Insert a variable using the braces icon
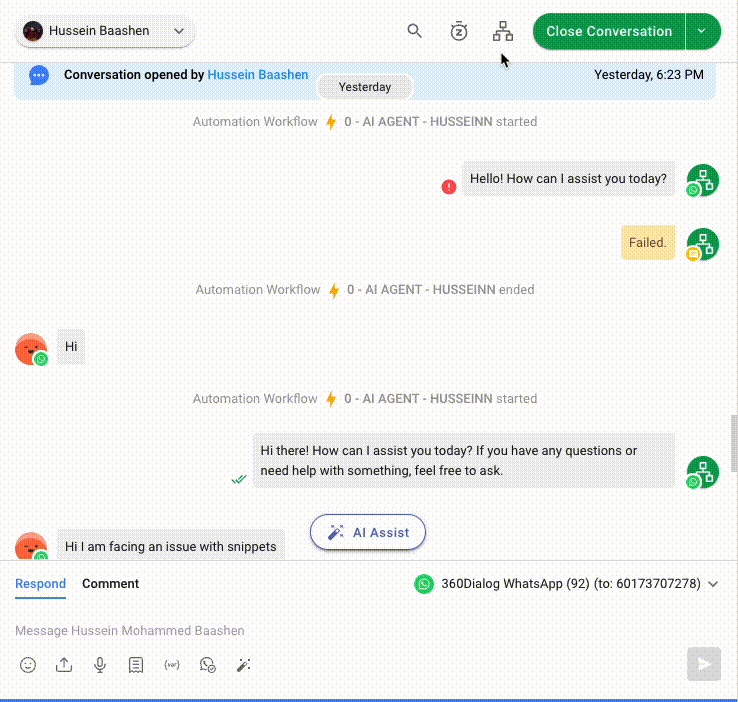 (x=172, y=664)
